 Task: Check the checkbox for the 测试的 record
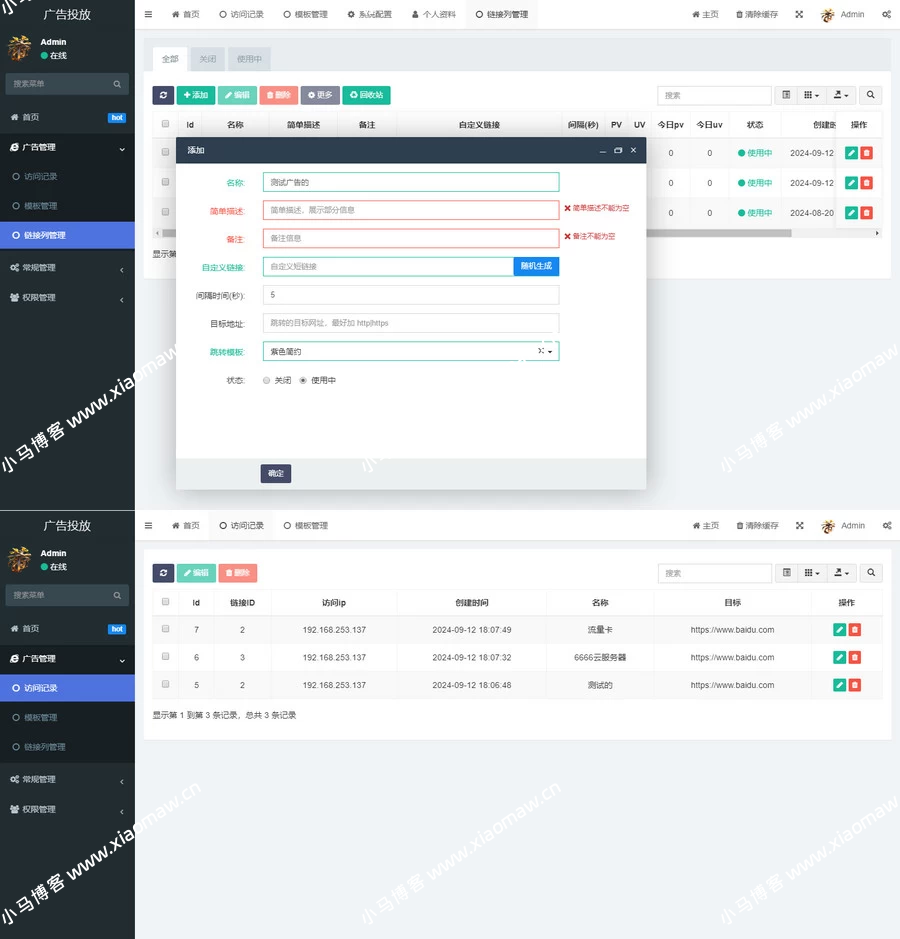pyautogui.click(x=166, y=685)
